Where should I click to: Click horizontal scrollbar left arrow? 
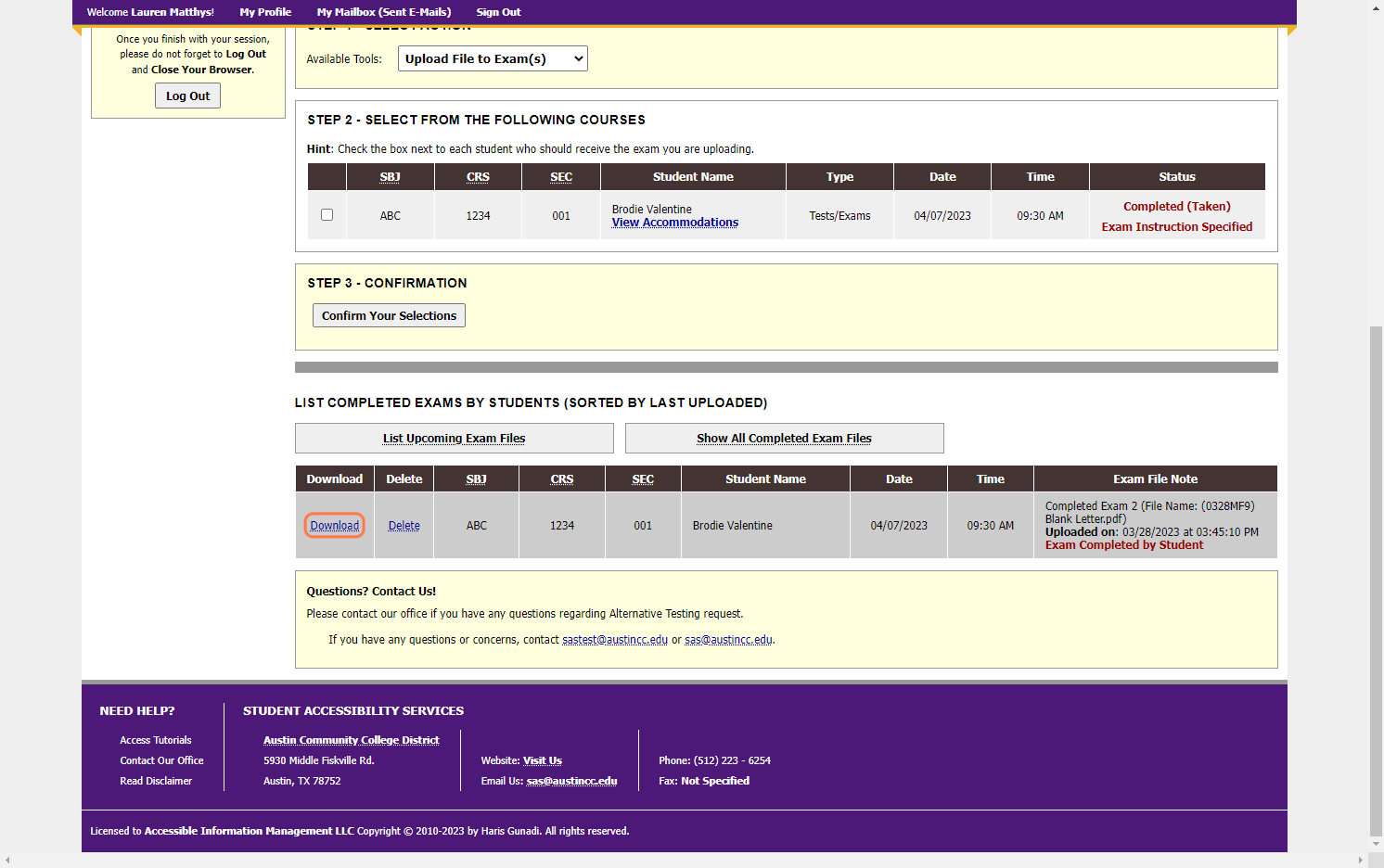(x=7, y=861)
